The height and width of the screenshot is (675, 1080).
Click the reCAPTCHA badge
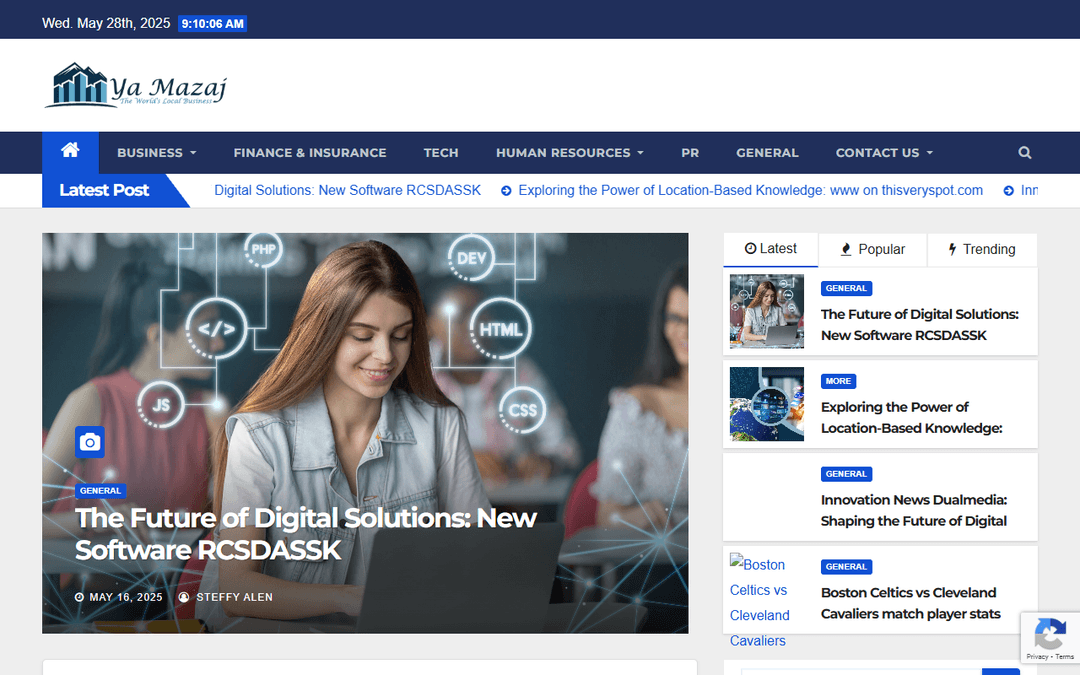click(1050, 638)
